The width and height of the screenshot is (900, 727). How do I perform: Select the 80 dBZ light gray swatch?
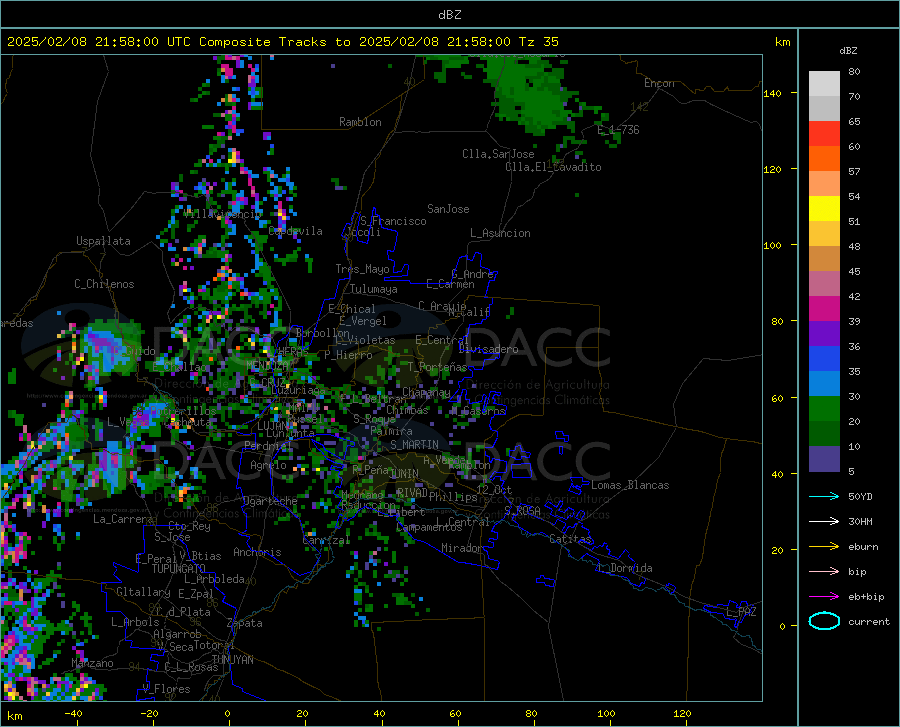824,84
